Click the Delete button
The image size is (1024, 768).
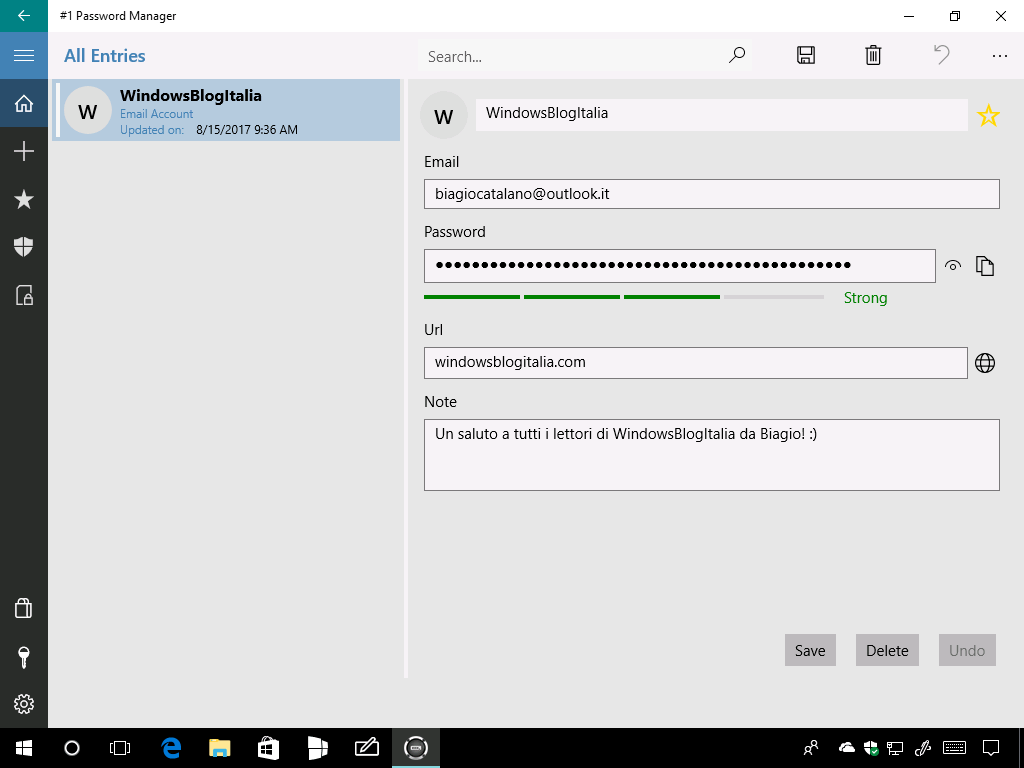click(x=887, y=650)
